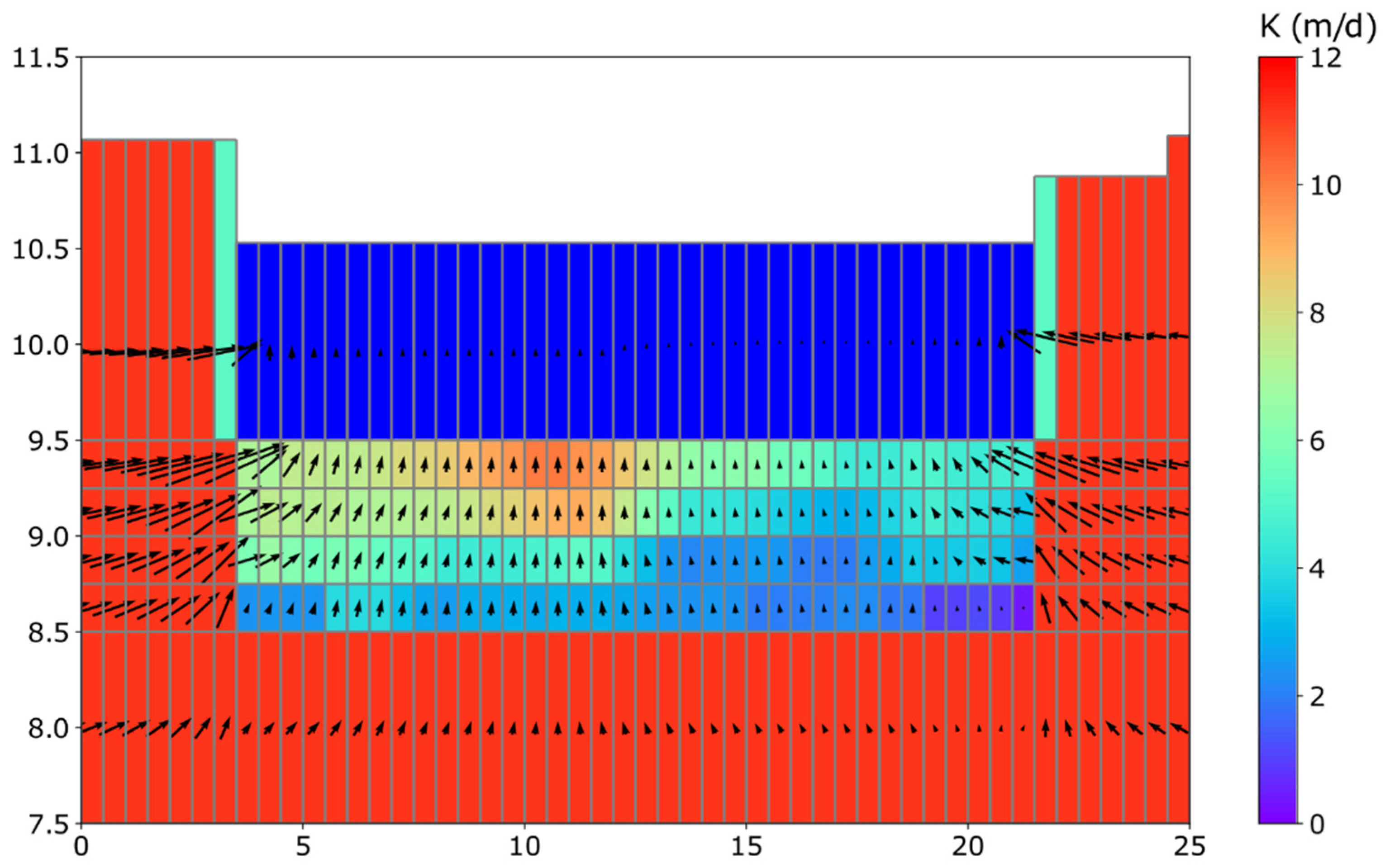Click the colorbar tick label 2
This screenshot has width=1390, height=868.
[1318, 697]
